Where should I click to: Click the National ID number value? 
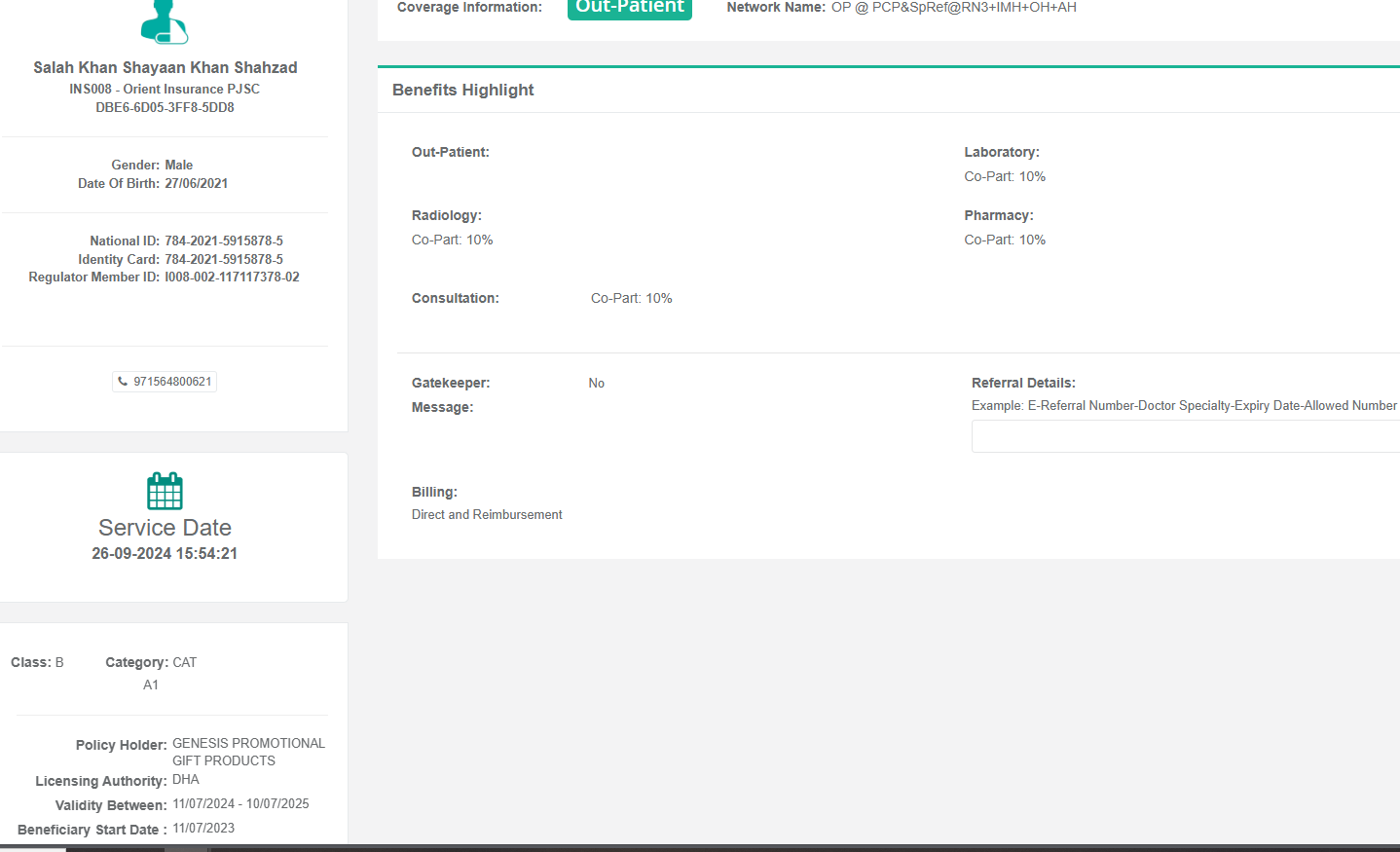pos(224,241)
